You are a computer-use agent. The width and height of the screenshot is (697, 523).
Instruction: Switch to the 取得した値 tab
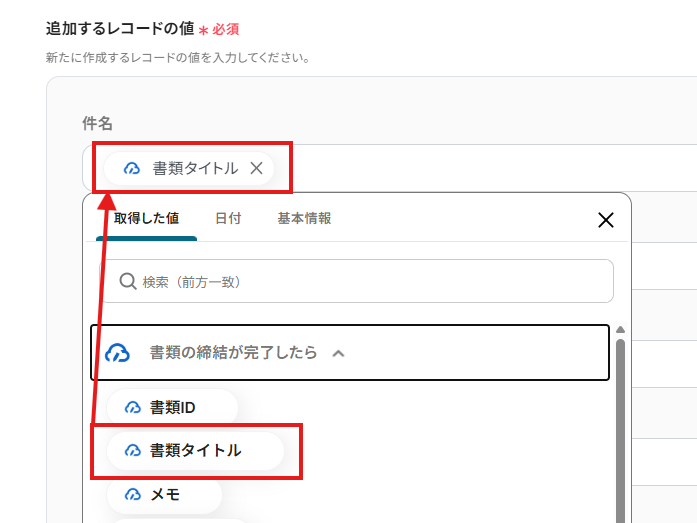(146, 219)
